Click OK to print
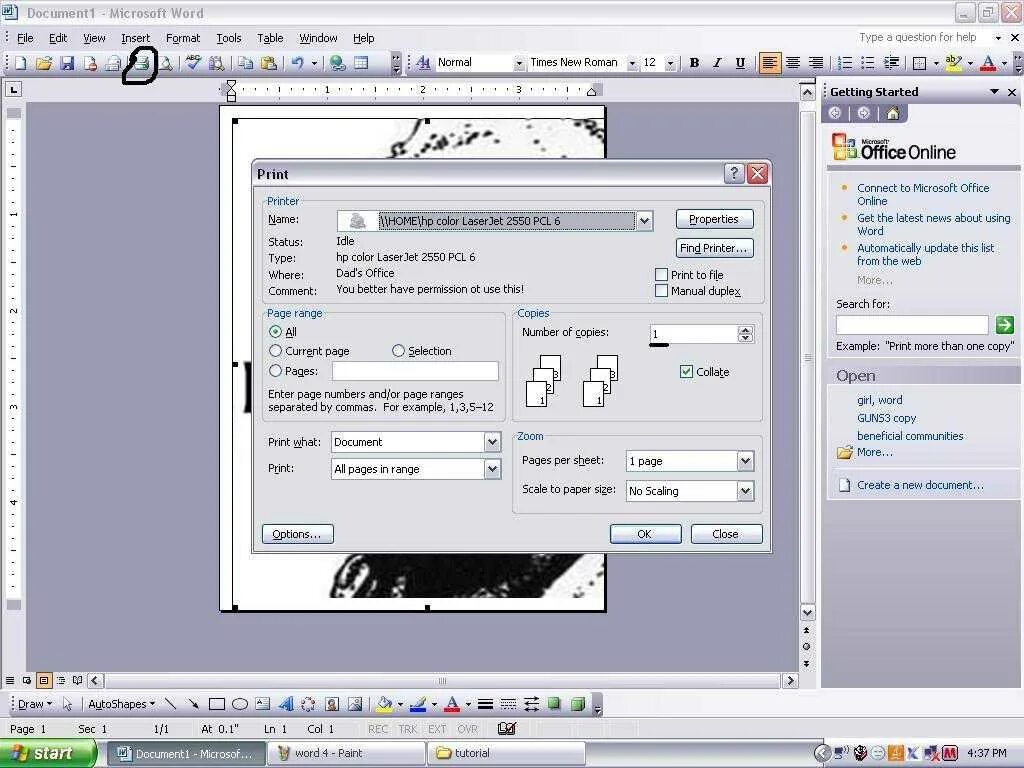This screenshot has height=768, width=1024. [645, 534]
